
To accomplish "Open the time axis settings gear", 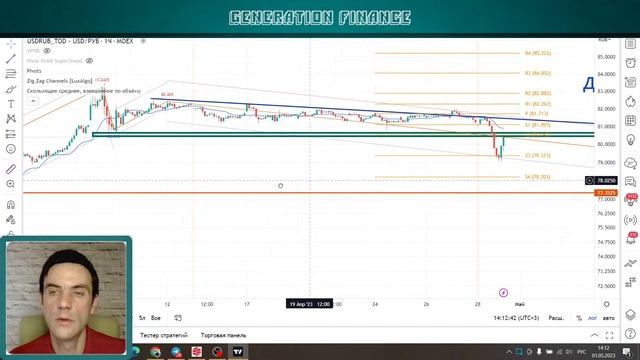I will [607, 304].
